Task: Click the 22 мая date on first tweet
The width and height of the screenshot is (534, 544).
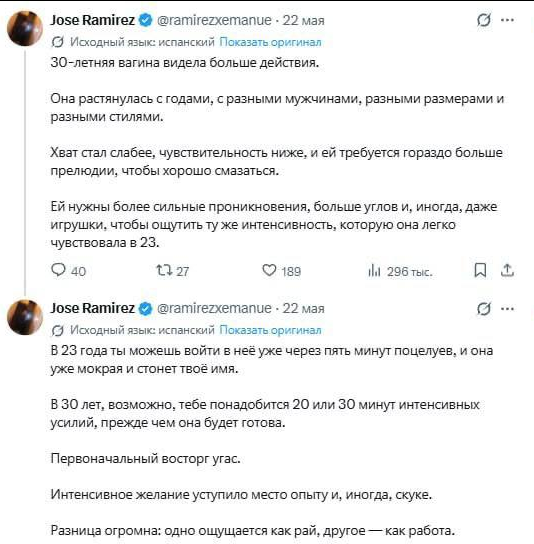Action: point(303,20)
